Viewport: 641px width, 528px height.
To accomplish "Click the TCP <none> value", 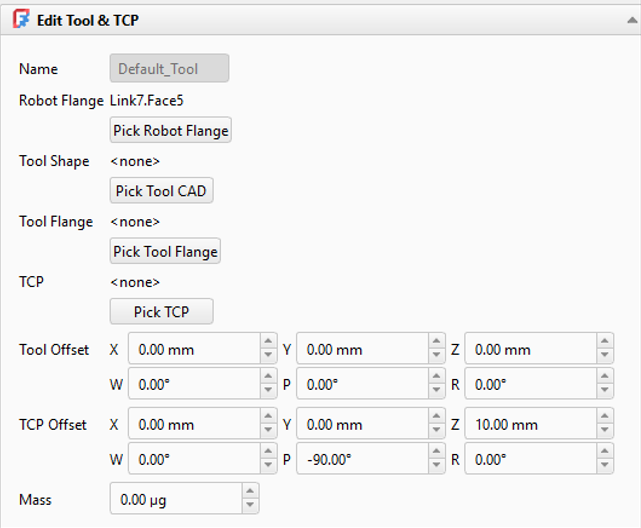I will [135, 282].
